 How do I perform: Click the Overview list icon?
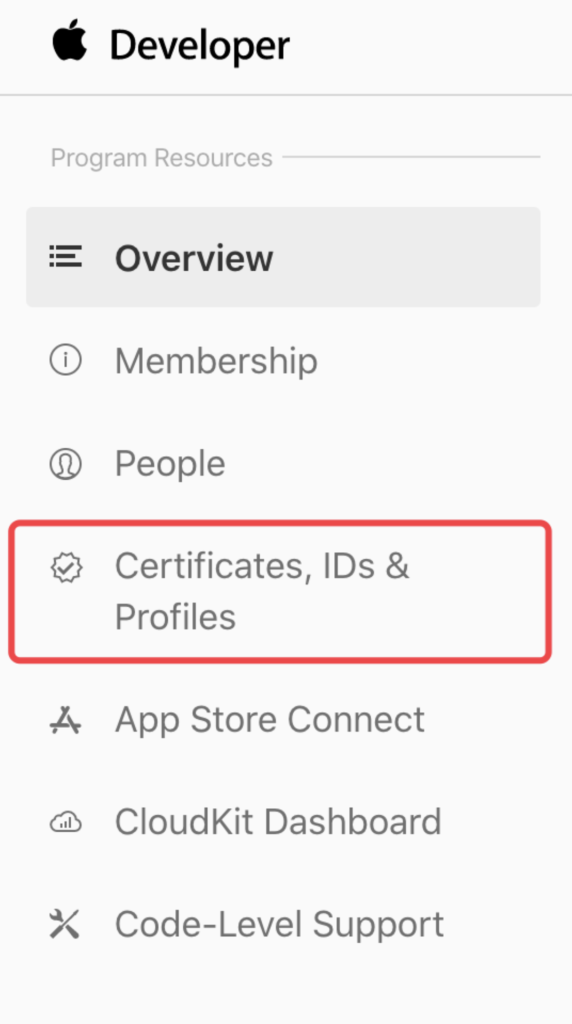(x=65, y=257)
